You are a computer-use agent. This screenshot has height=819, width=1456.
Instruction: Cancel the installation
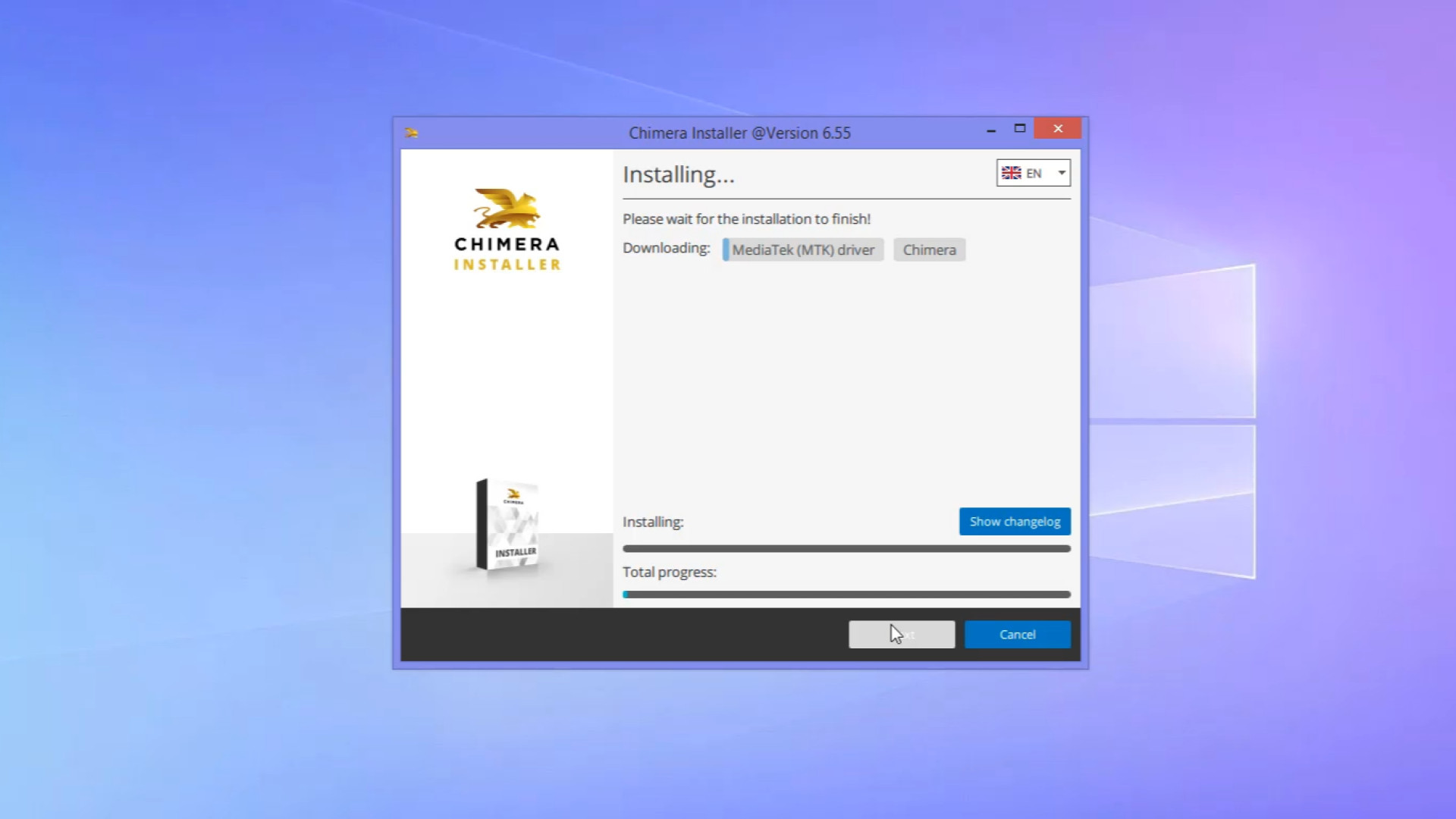pyautogui.click(x=1017, y=635)
